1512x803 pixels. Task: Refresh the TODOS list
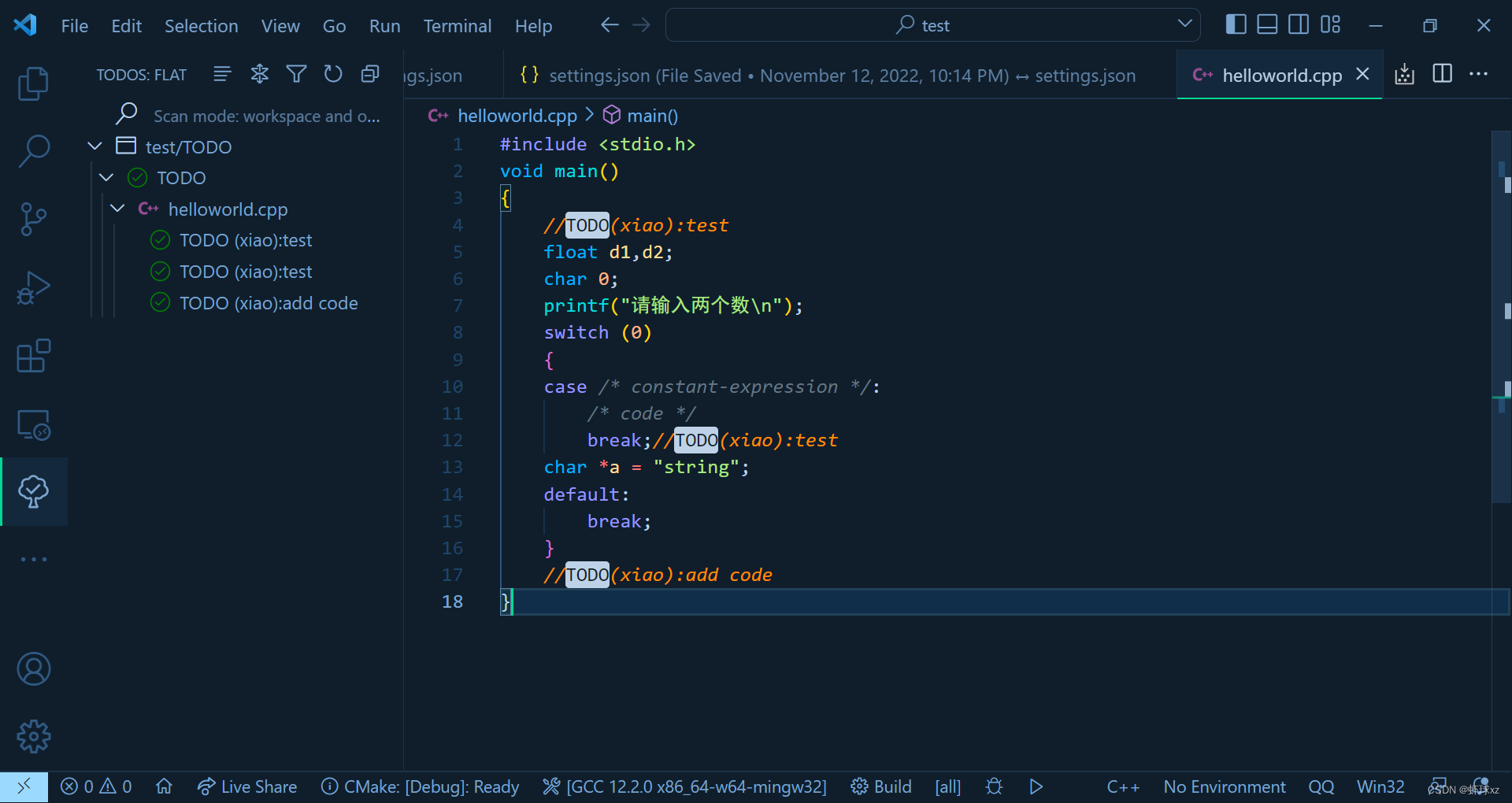coord(333,74)
